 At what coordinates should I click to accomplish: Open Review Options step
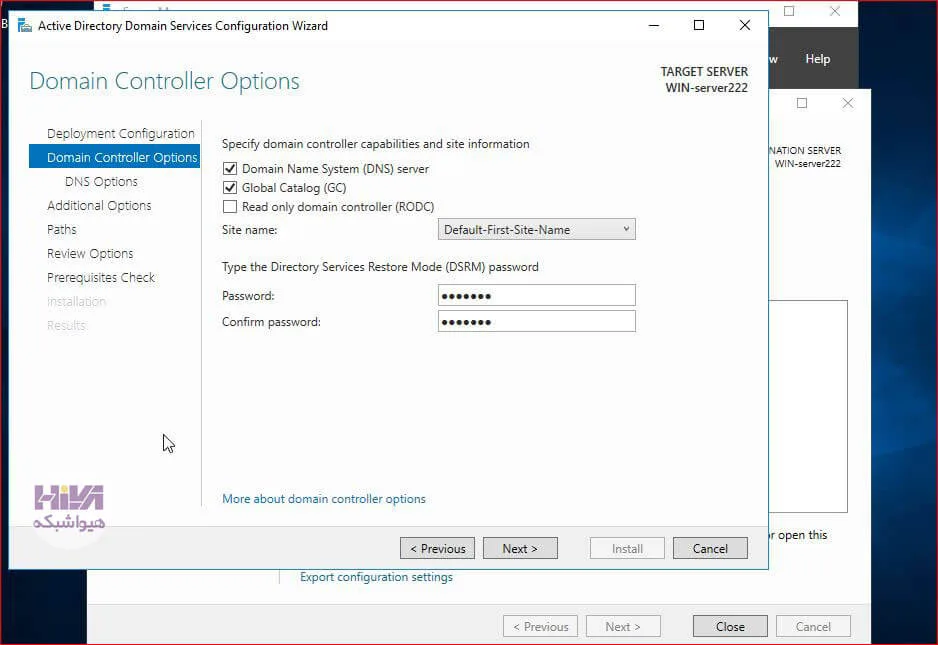click(x=90, y=254)
